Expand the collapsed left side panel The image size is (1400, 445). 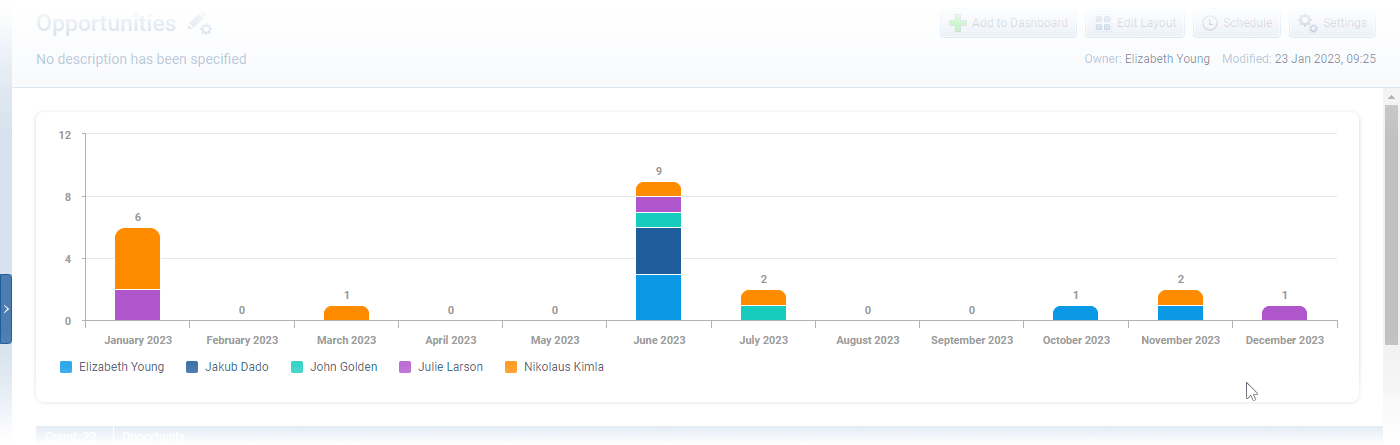[x=6, y=309]
